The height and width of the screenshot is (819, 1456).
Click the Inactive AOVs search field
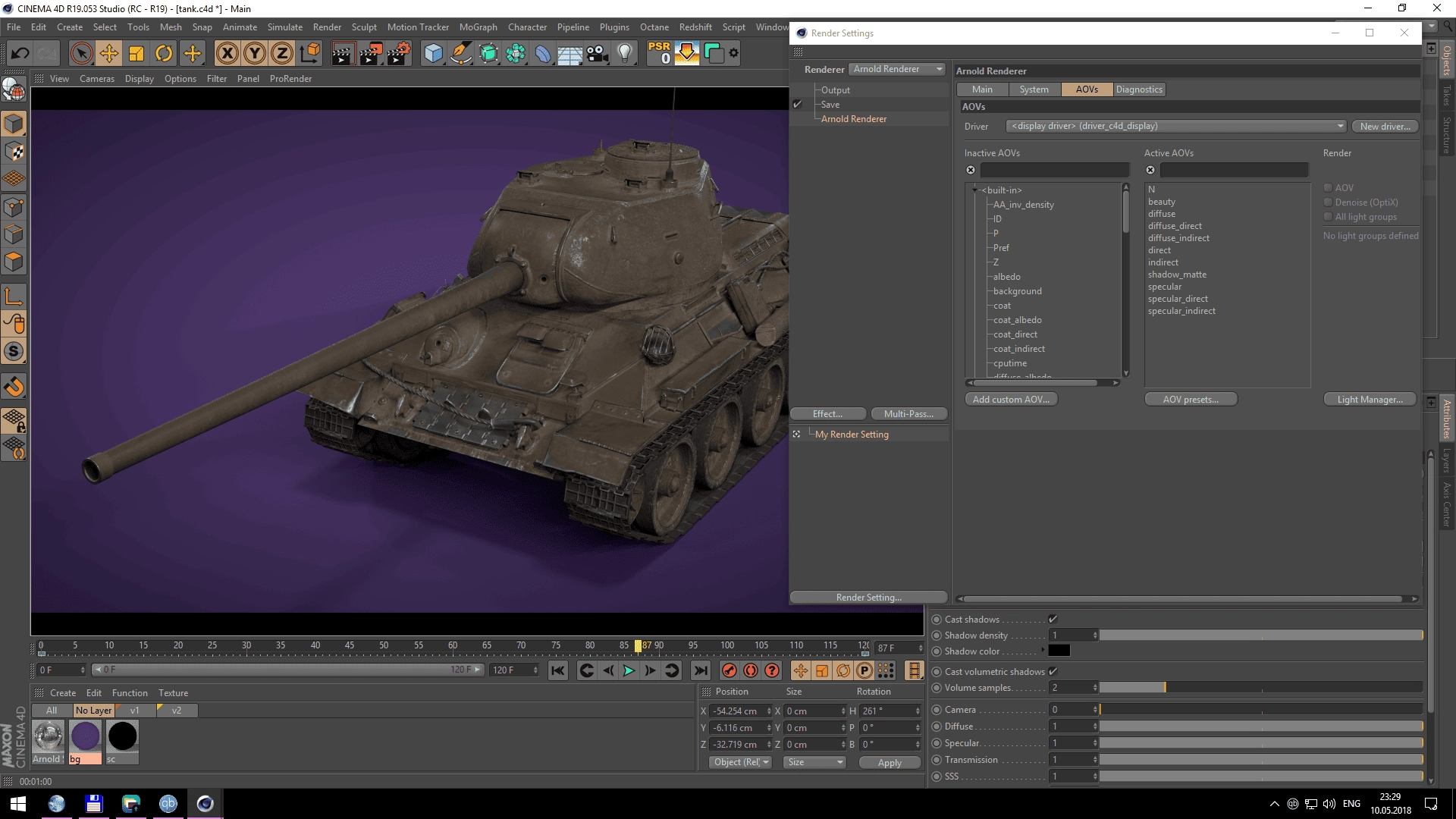1055,171
